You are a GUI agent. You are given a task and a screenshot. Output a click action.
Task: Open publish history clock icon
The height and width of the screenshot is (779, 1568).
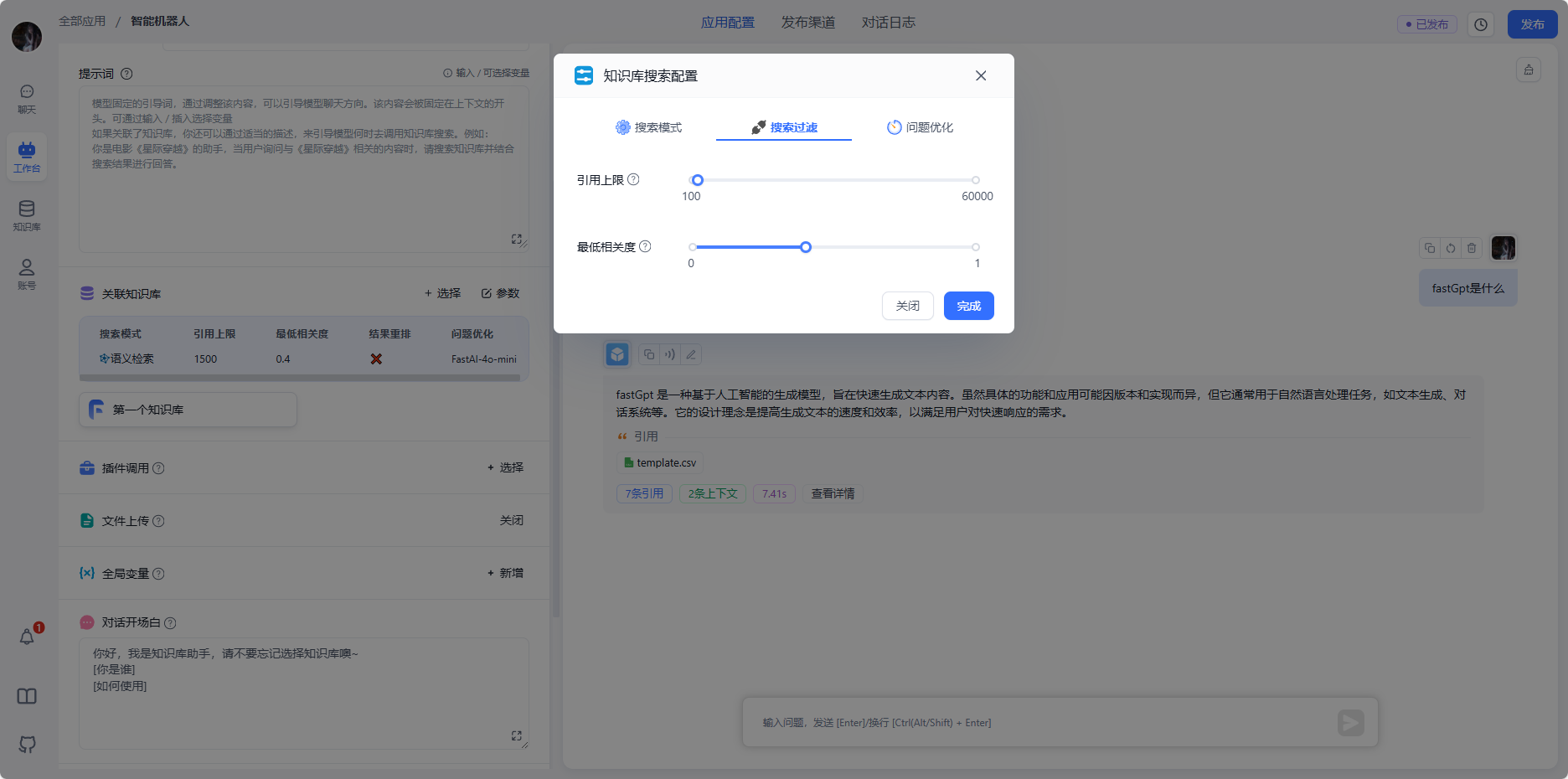point(1481,24)
